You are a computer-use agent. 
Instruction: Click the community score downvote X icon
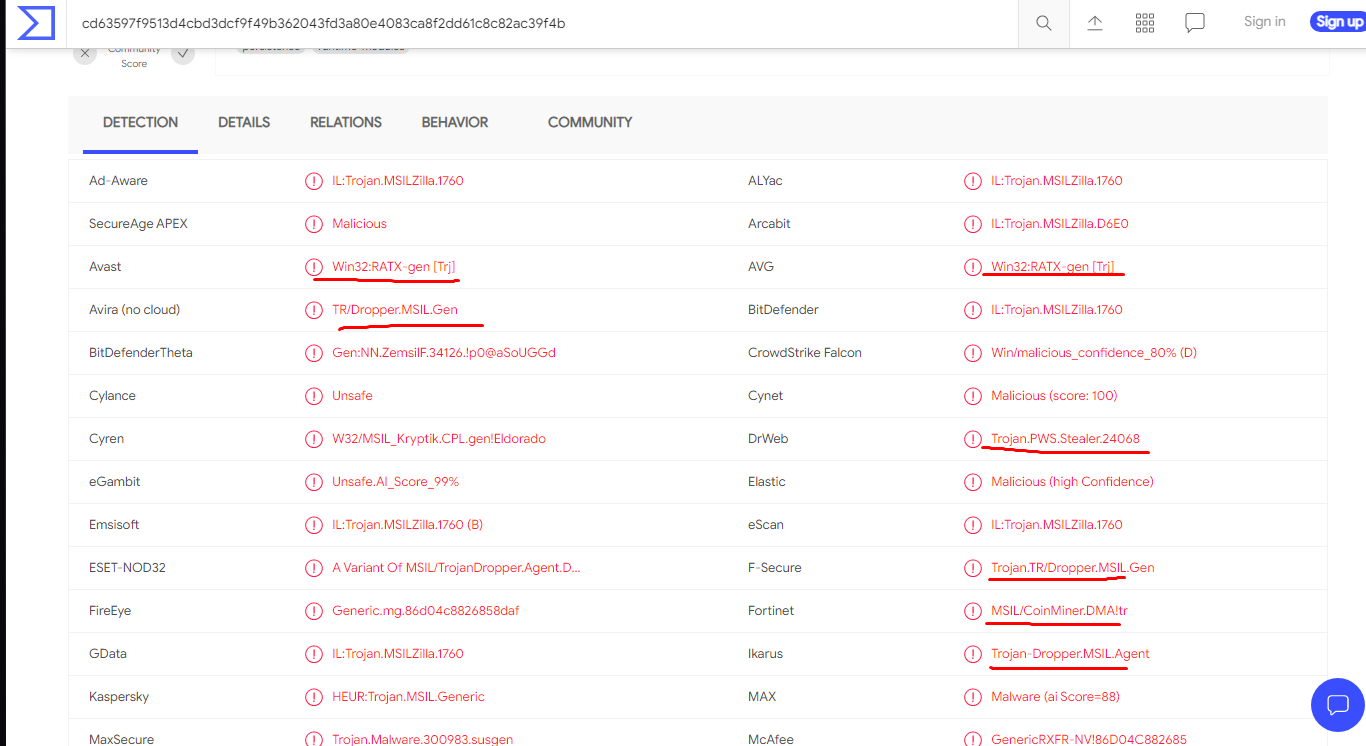84,54
